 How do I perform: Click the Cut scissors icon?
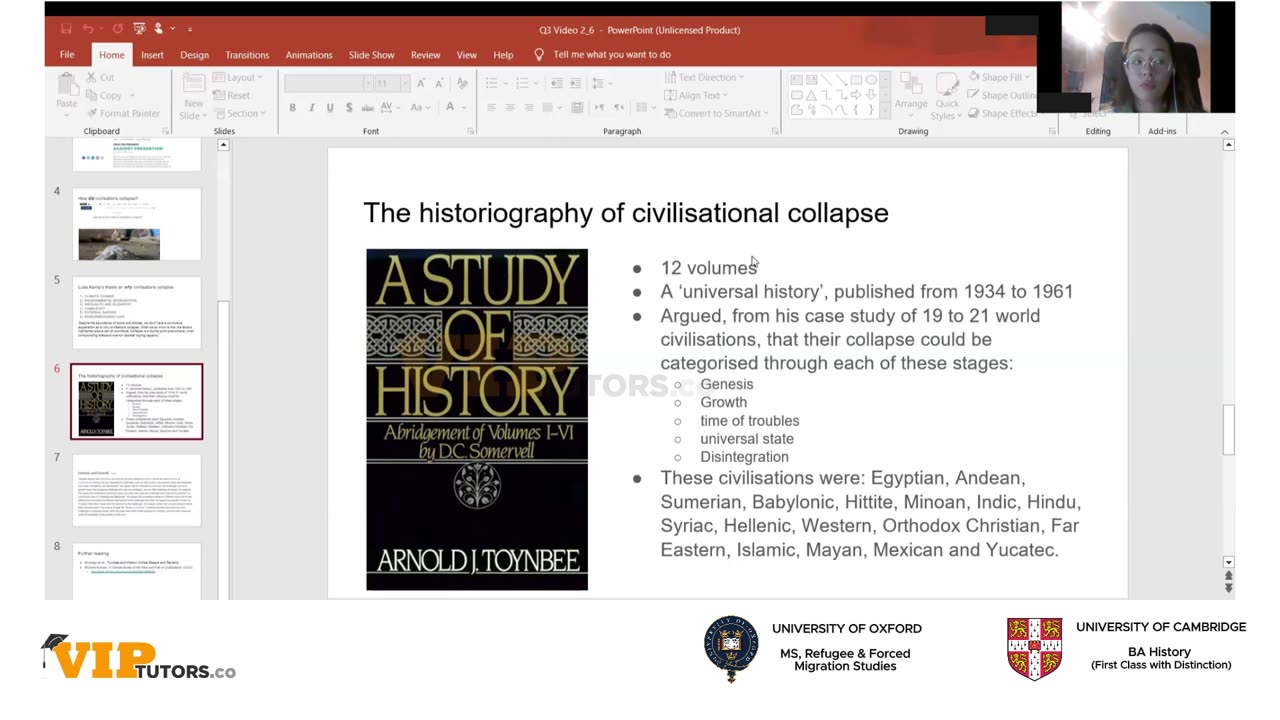91,77
